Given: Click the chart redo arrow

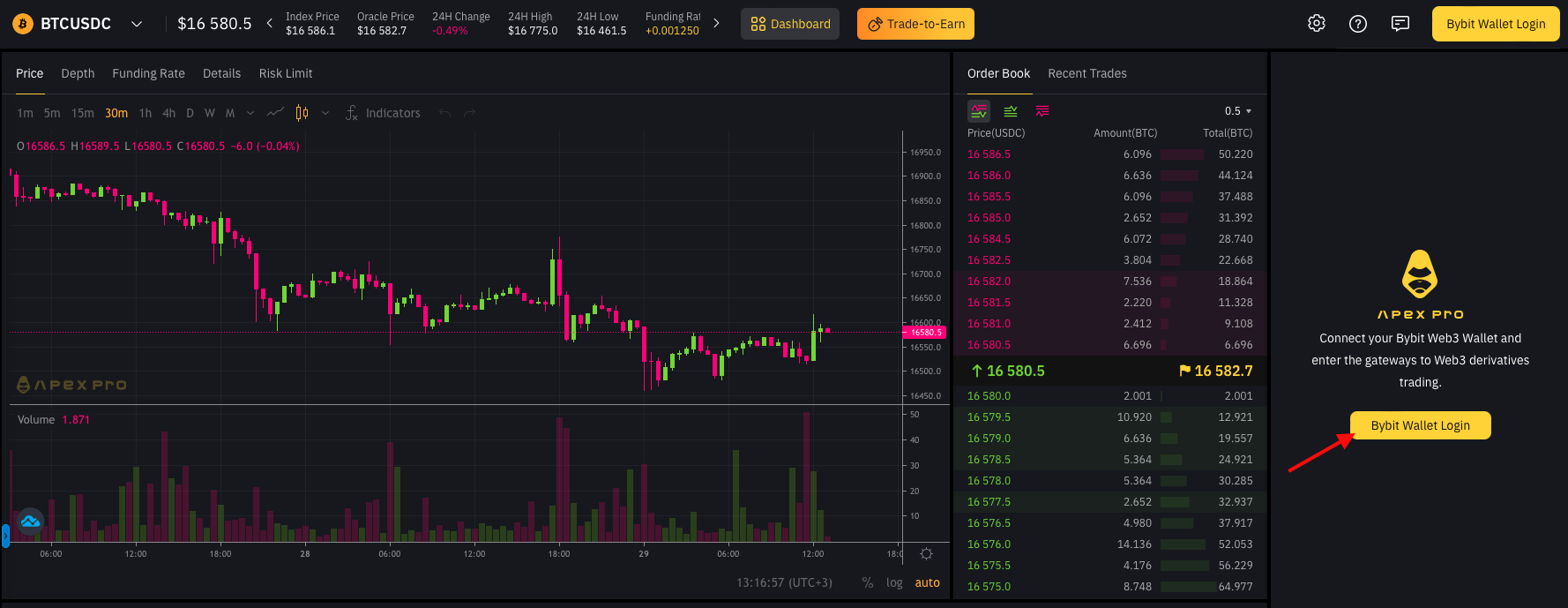Looking at the screenshot, I should [x=469, y=113].
